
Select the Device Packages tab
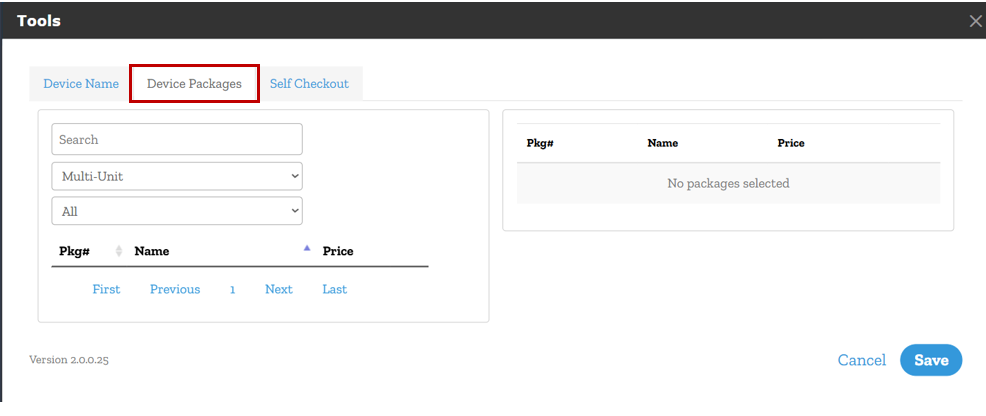coord(194,84)
